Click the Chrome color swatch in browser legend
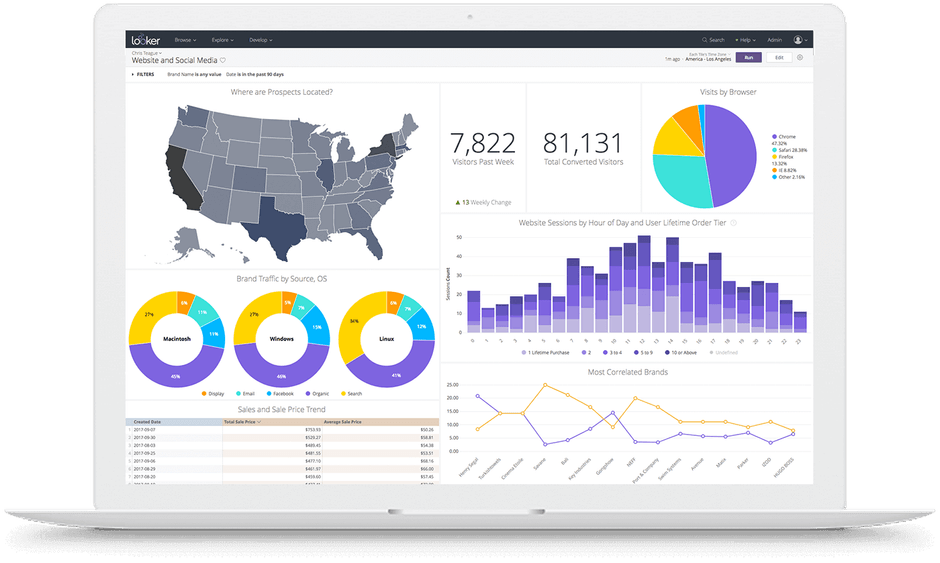940x563 pixels. (774, 136)
